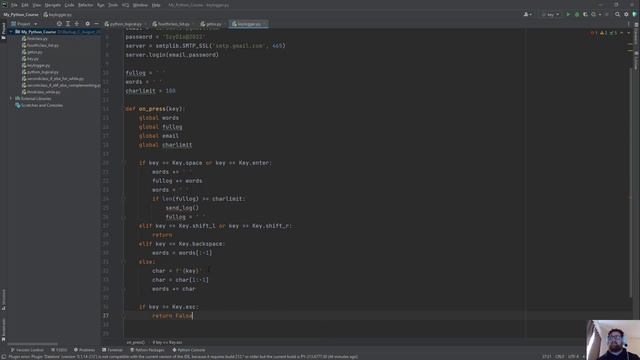The width and height of the screenshot is (640, 360).
Task: Open the VCS menu
Action: click(125, 5)
